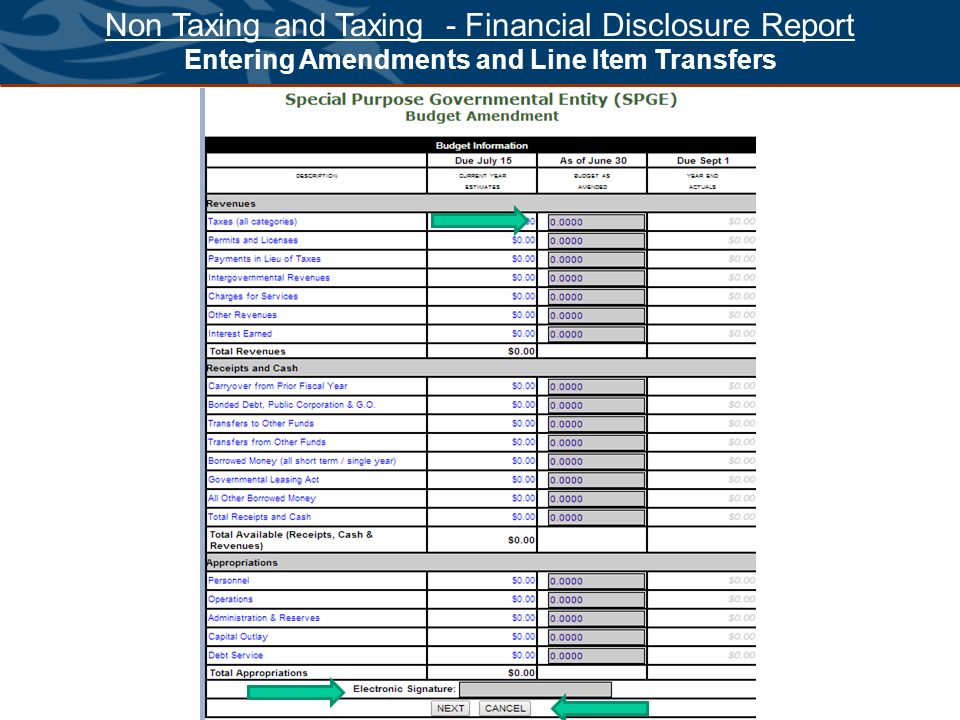Click the Due Sept 1 column header

[703, 160]
